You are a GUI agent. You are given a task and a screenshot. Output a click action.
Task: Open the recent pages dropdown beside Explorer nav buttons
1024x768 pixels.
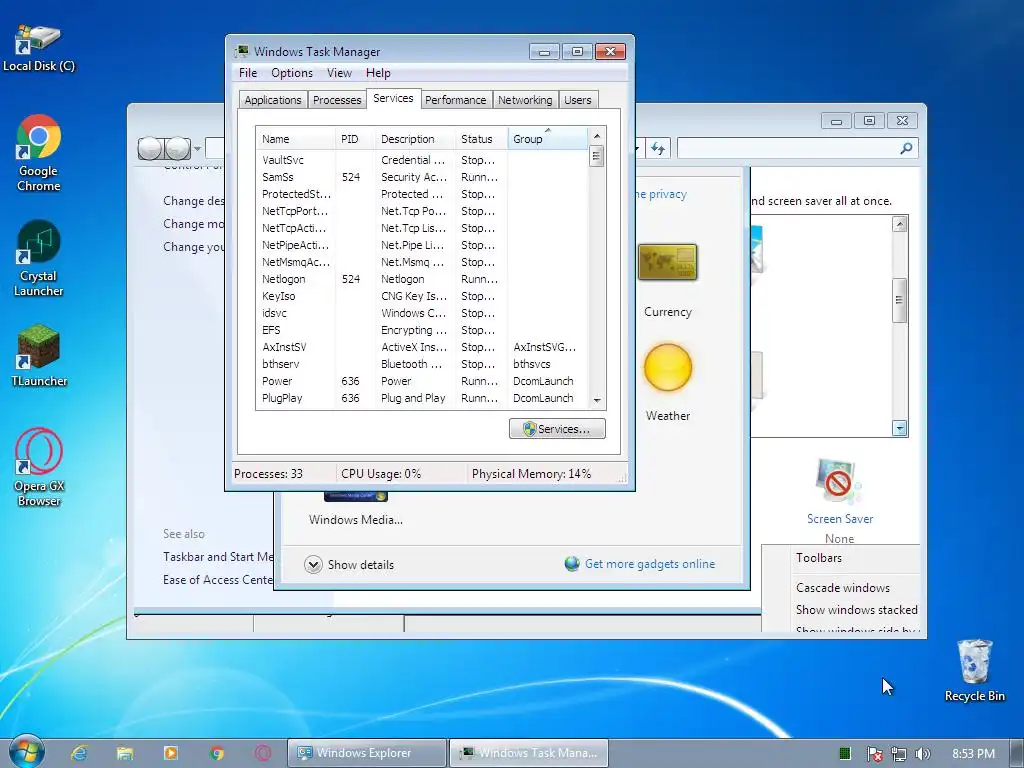point(197,149)
